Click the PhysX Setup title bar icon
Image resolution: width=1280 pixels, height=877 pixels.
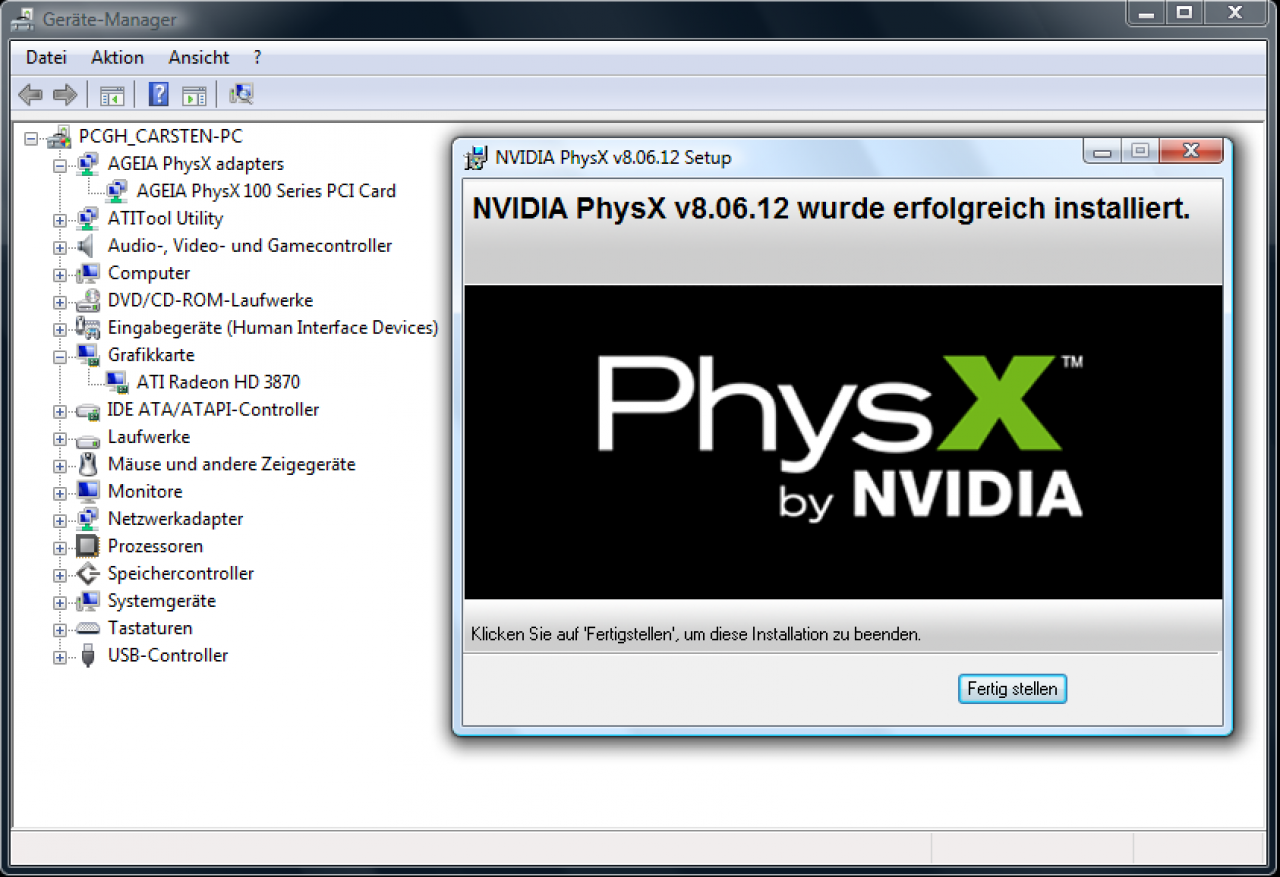pyautogui.click(x=477, y=157)
